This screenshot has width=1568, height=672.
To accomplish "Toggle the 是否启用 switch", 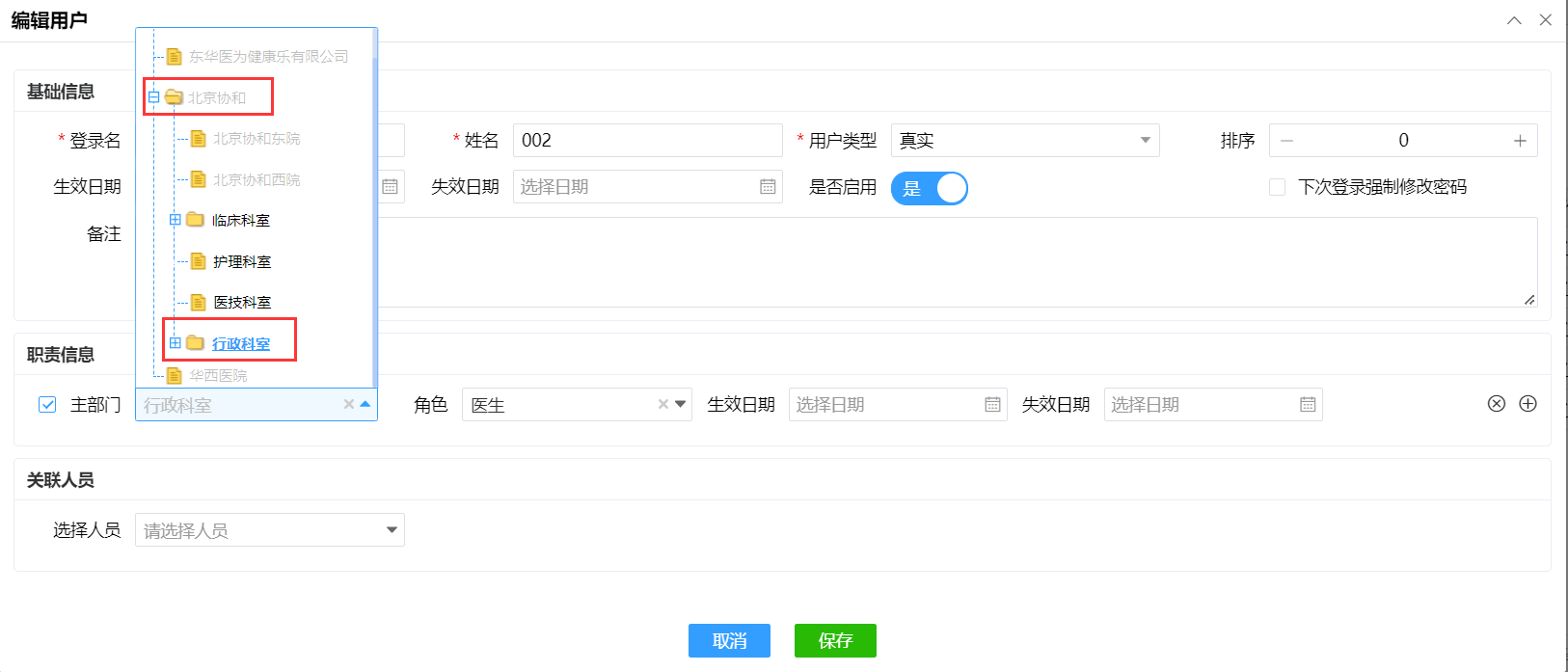I will click(929, 188).
